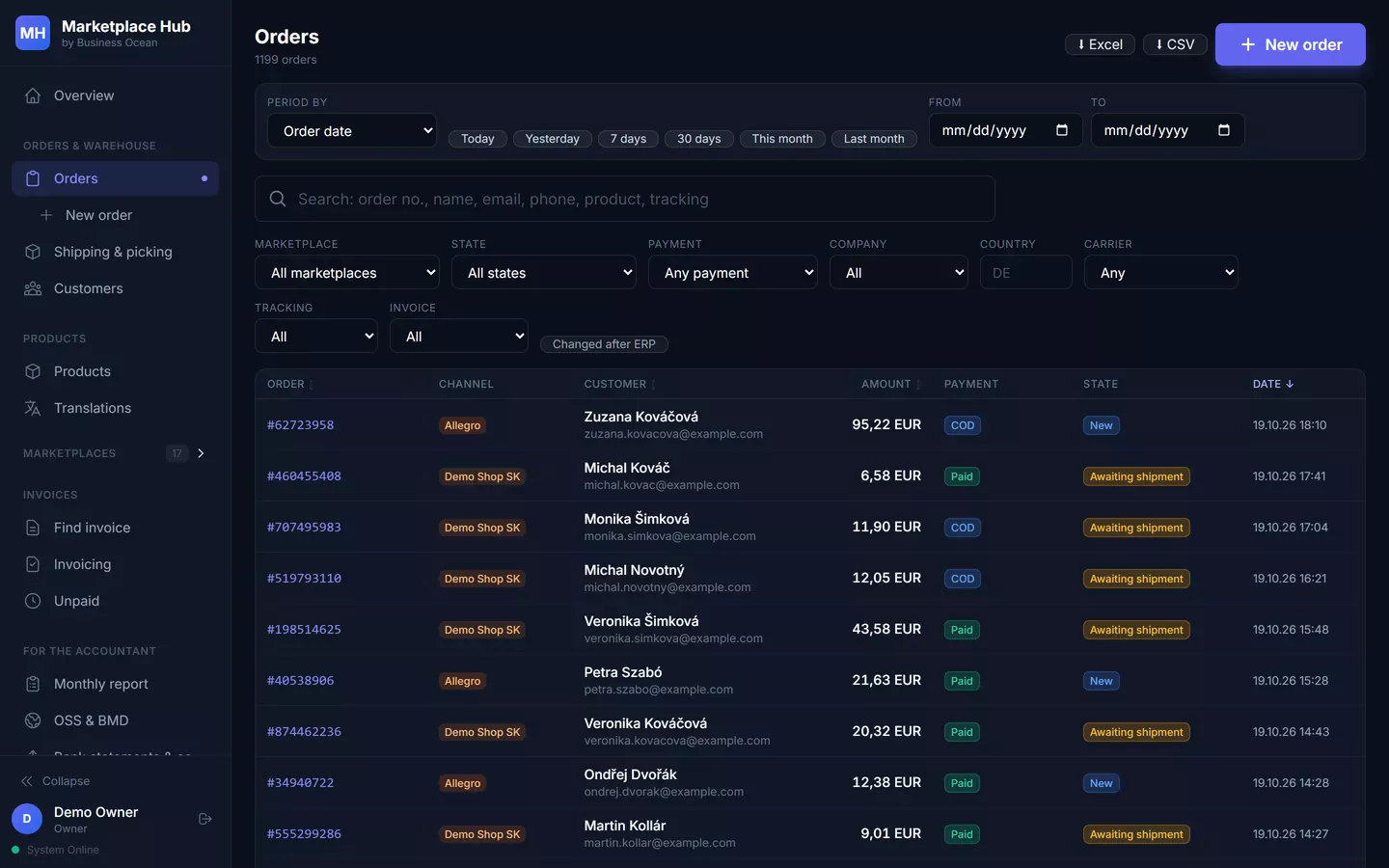
Task: Click the logout icon beside Demo Owner
Action: [x=205, y=819]
